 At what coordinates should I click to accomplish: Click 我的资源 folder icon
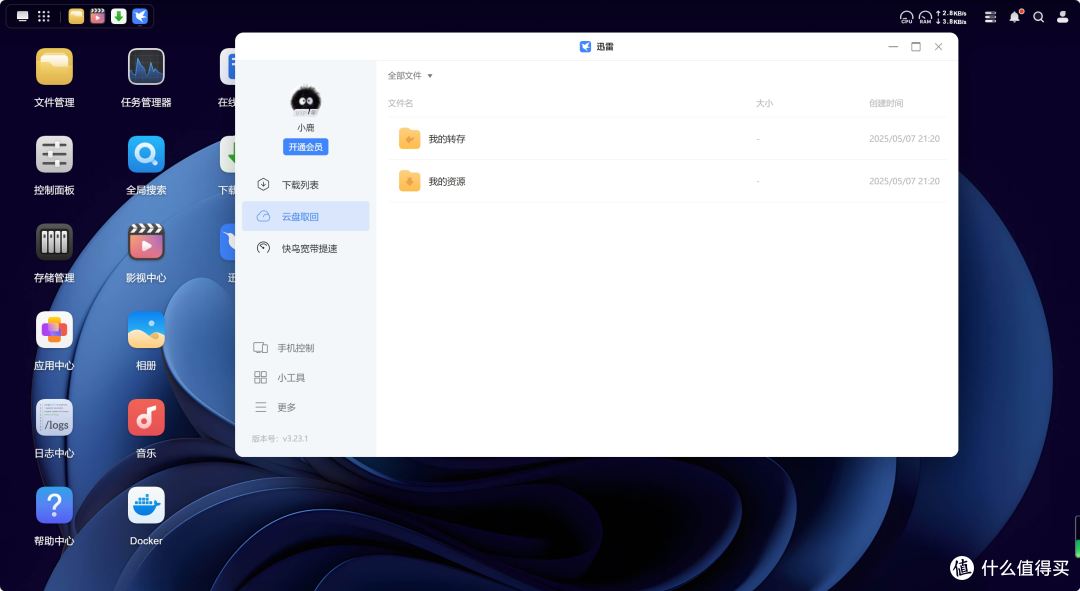coord(409,181)
